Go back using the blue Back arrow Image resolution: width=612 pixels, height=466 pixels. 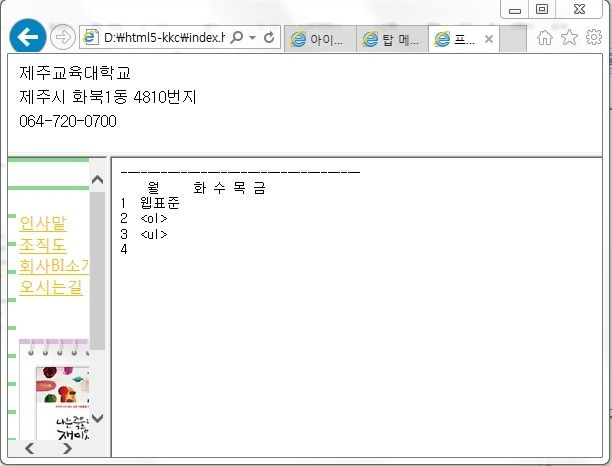pyautogui.click(x=28, y=37)
